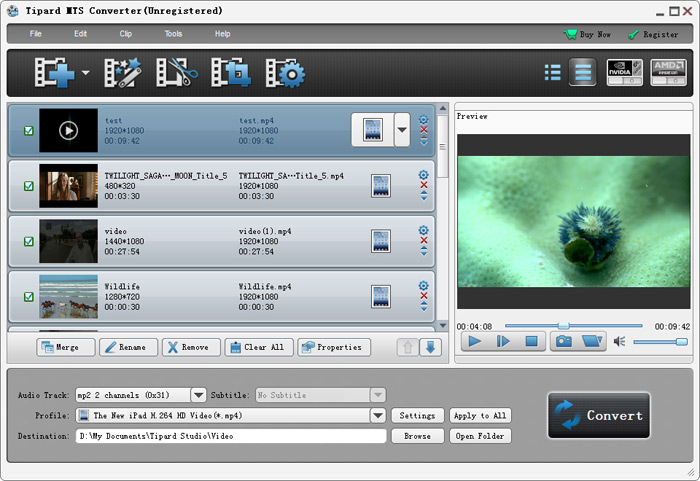Open the Clip scissors tool icon
Image resolution: width=700 pixels, height=481 pixels.
(x=177, y=72)
